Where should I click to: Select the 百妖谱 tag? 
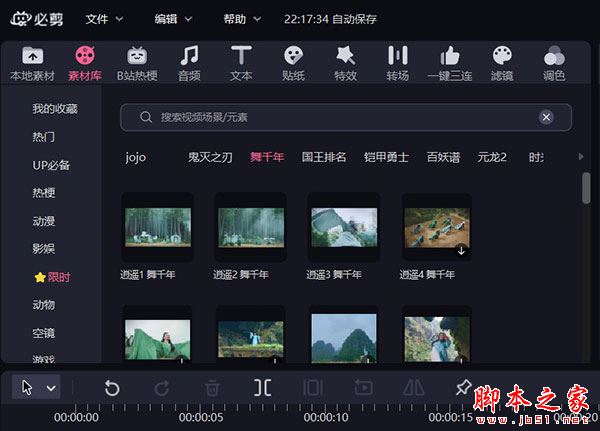(443, 157)
